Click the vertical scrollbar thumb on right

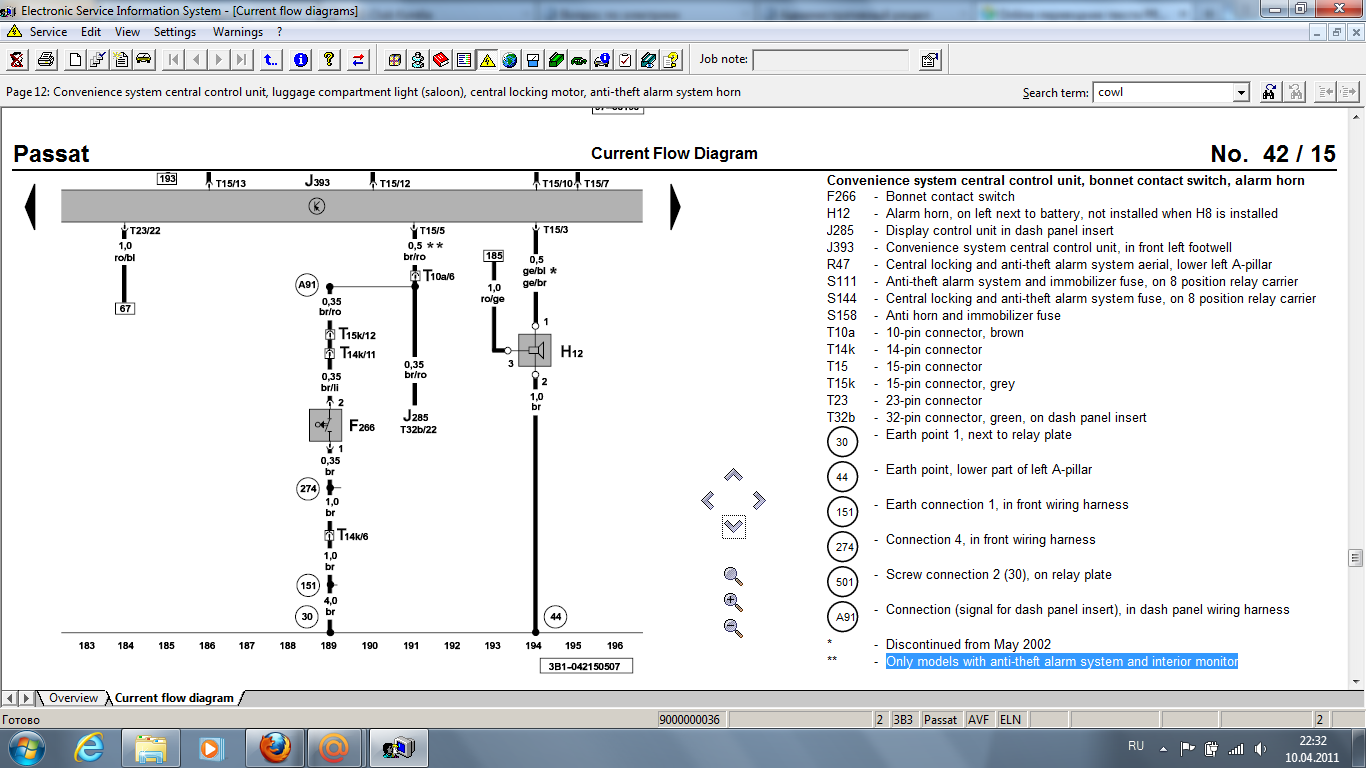(1356, 558)
